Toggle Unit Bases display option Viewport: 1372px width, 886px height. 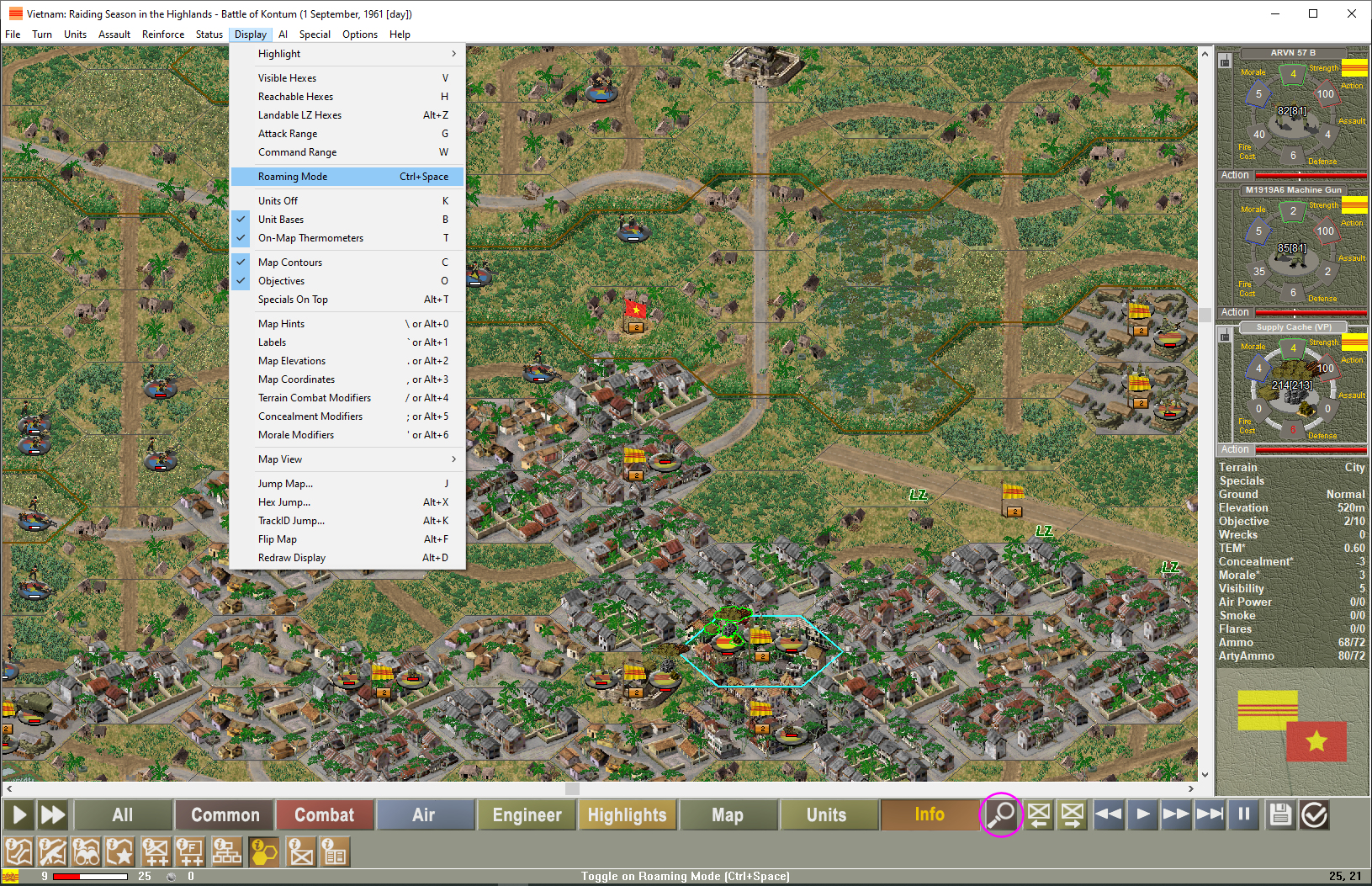coord(347,220)
